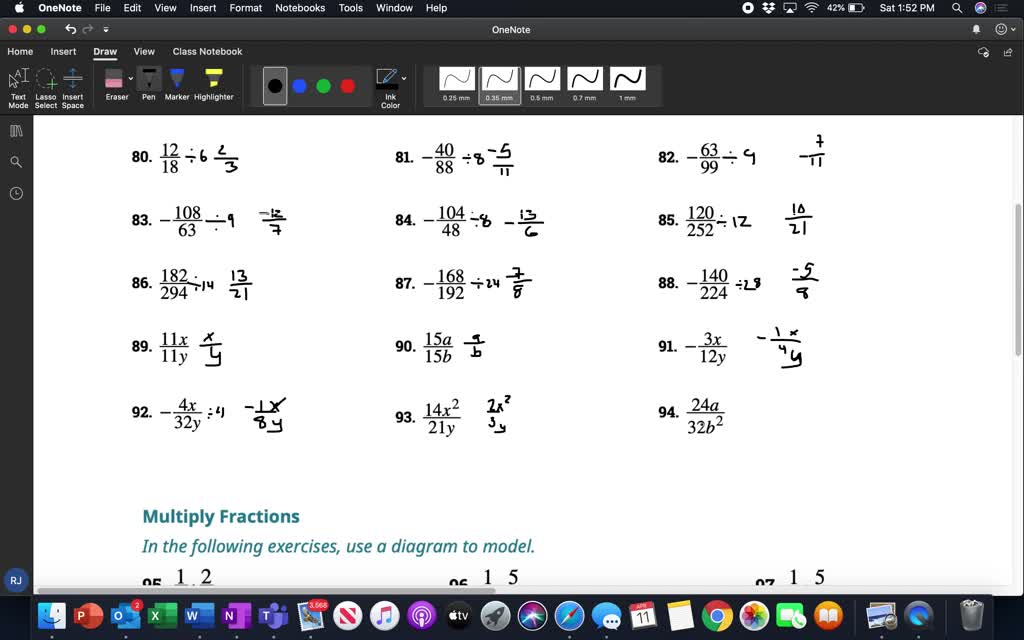Switch to the Class Notebook tab

click(207, 51)
